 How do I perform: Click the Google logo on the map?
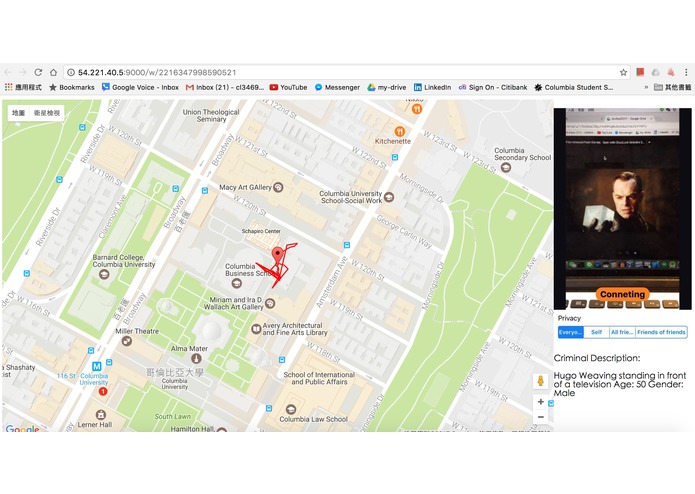pyautogui.click(x=22, y=428)
